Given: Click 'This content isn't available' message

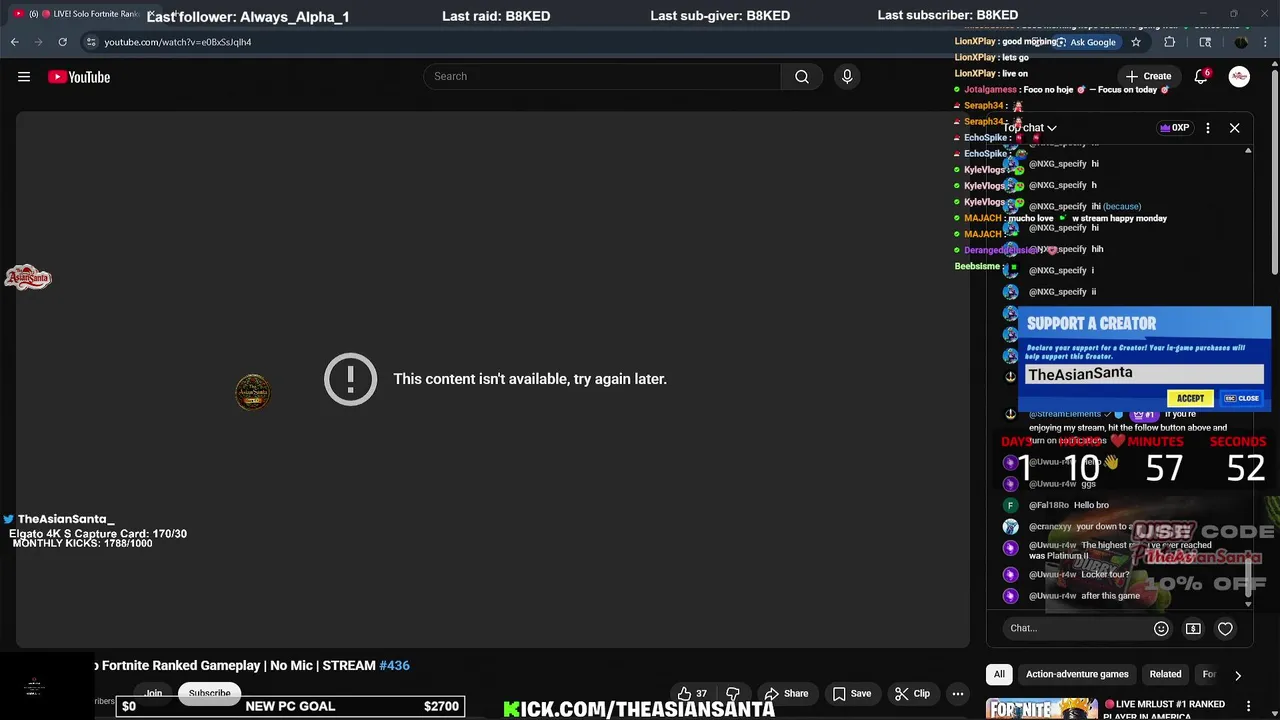Looking at the screenshot, I should 530,379.
